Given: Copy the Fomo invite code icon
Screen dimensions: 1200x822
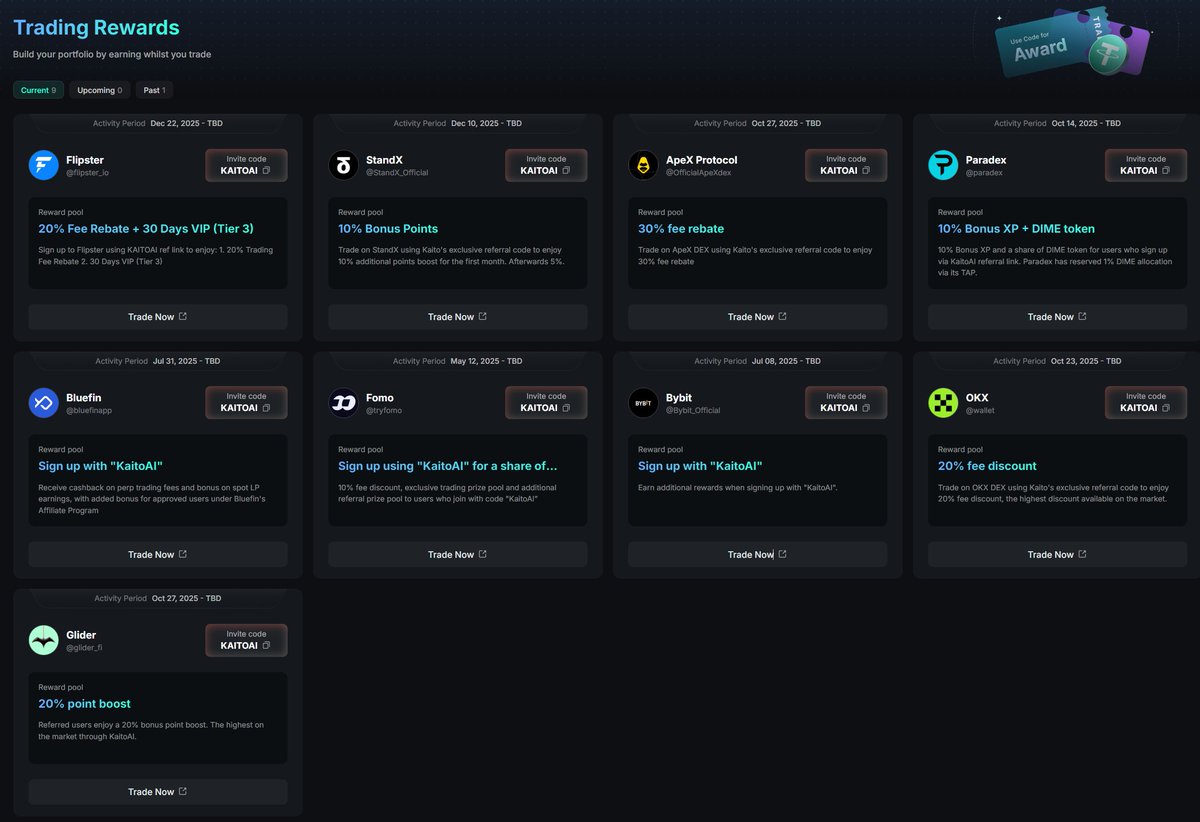Looking at the screenshot, I should pyautogui.click(x=566, y=408).
